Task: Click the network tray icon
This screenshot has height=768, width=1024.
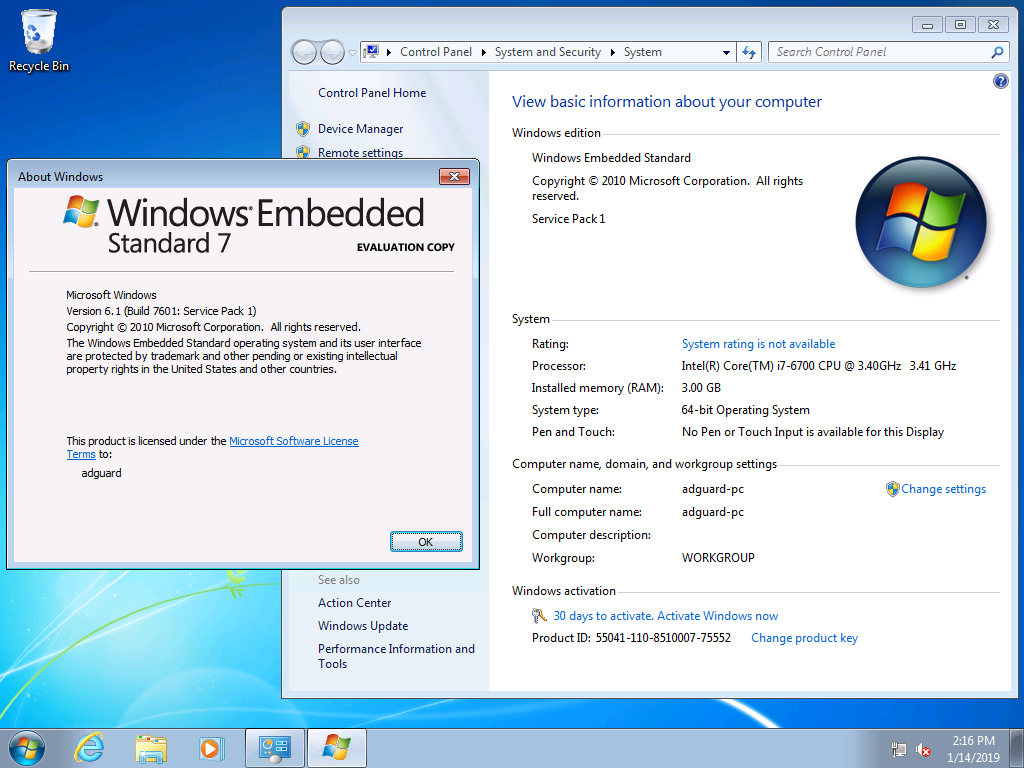Action: click(x=899, y=750)
